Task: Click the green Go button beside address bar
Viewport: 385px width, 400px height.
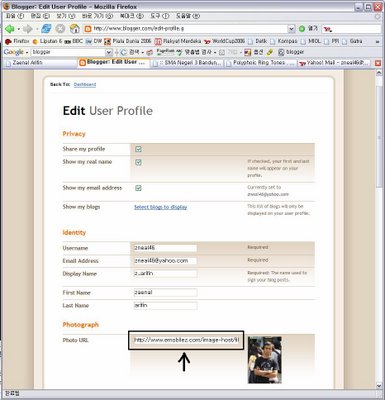Action: (x=302, y=29)
